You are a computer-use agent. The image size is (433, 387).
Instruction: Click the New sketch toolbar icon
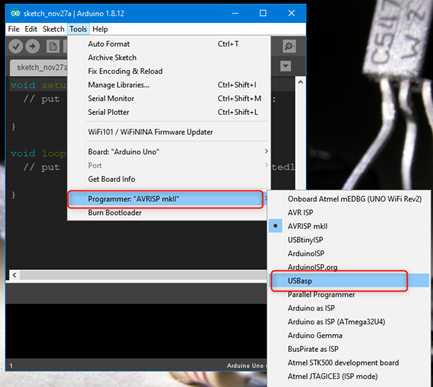(x=53, y=46)
